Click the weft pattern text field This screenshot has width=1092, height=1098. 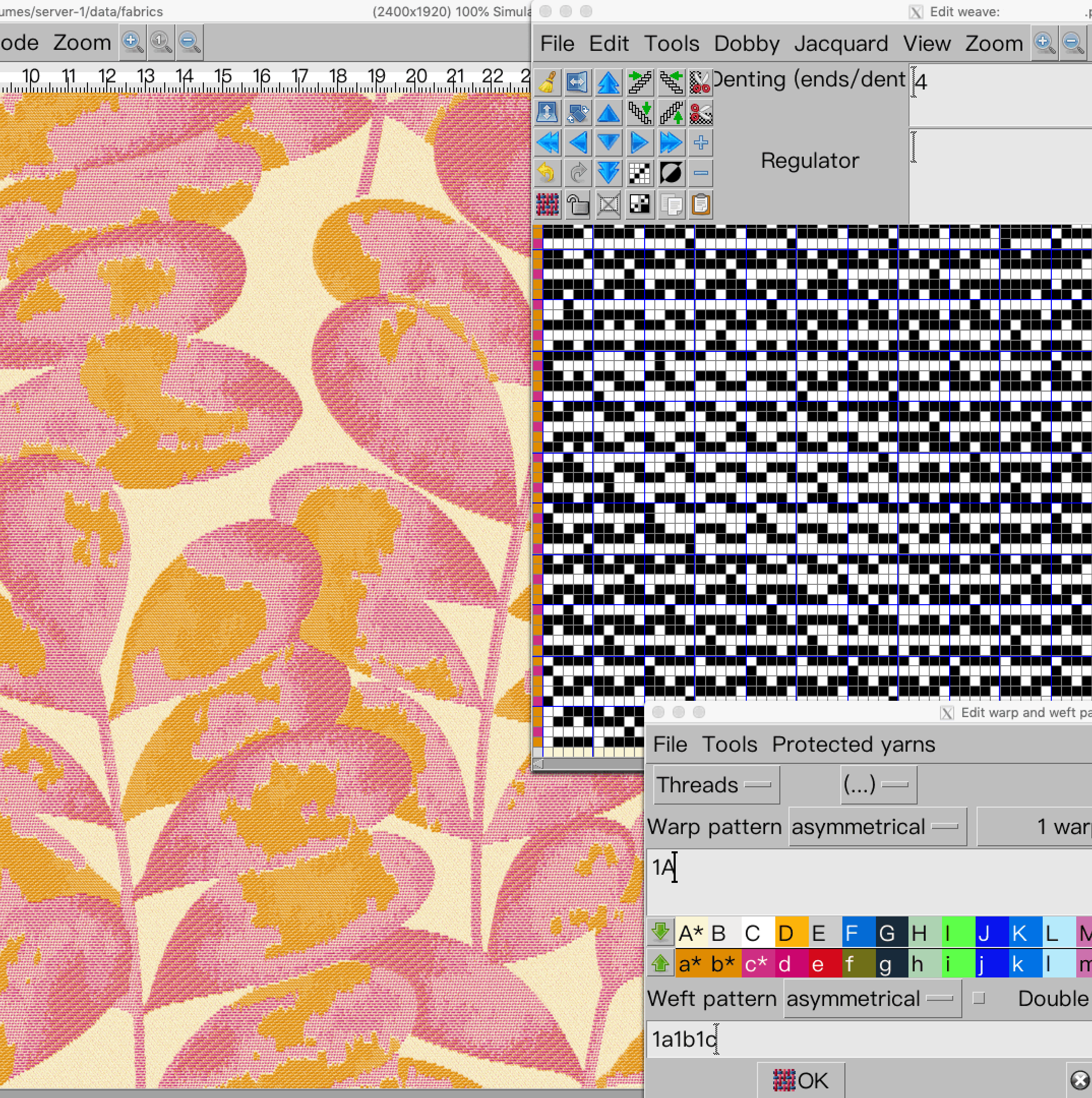click(x=868, y=1039)
